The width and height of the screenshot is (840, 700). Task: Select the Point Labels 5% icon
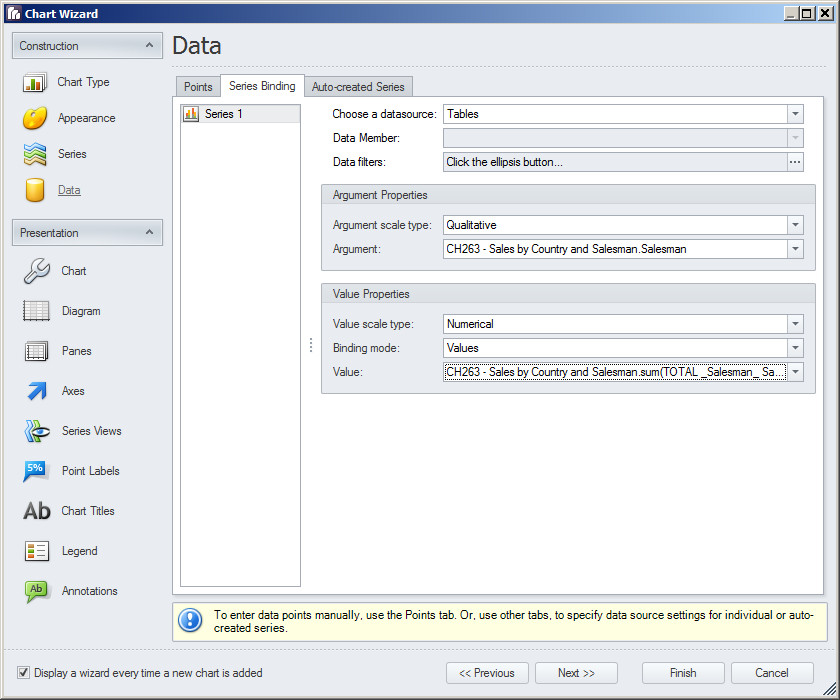pos(35,471)
